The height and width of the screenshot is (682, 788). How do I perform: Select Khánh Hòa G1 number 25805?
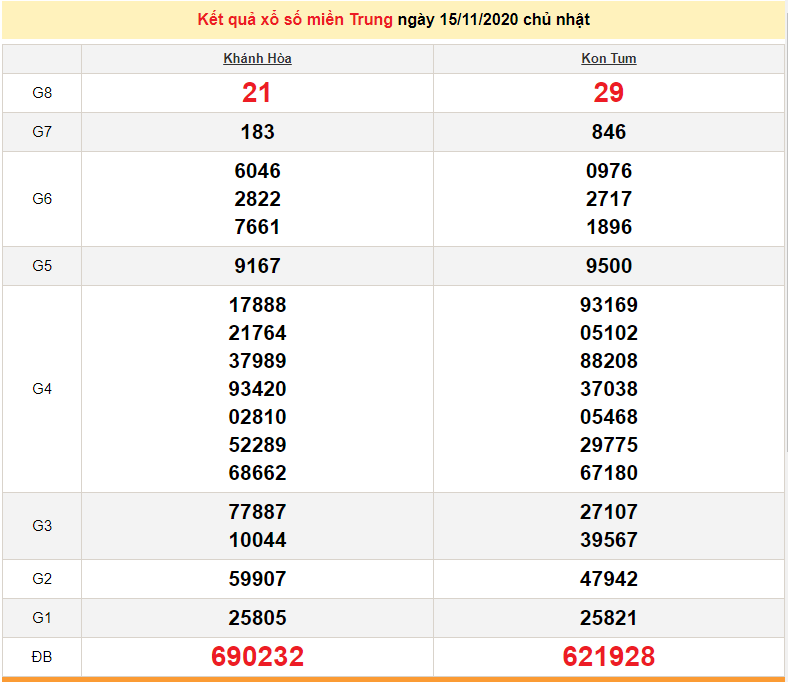[257, 618]
